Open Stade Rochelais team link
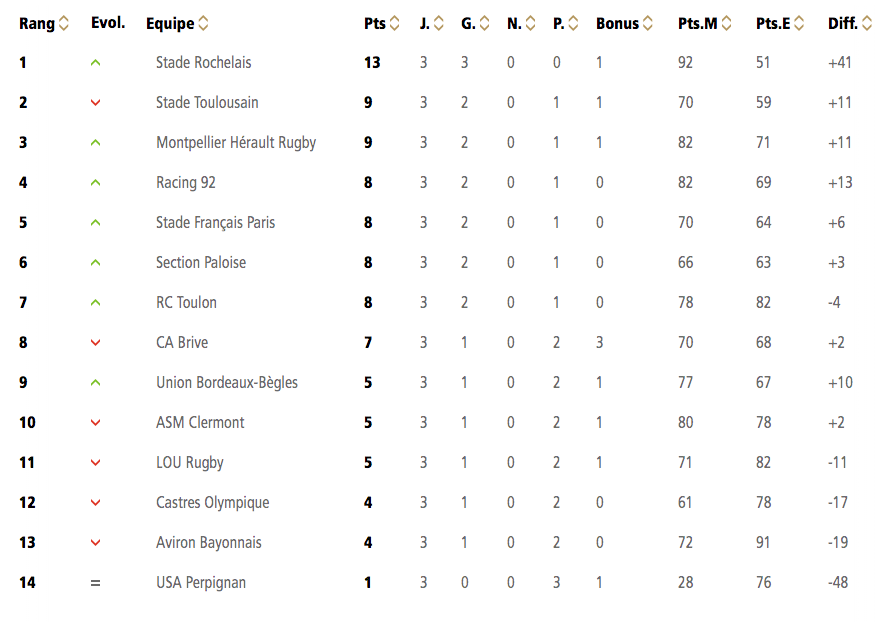891x622 pixels. tap(203, 62)
